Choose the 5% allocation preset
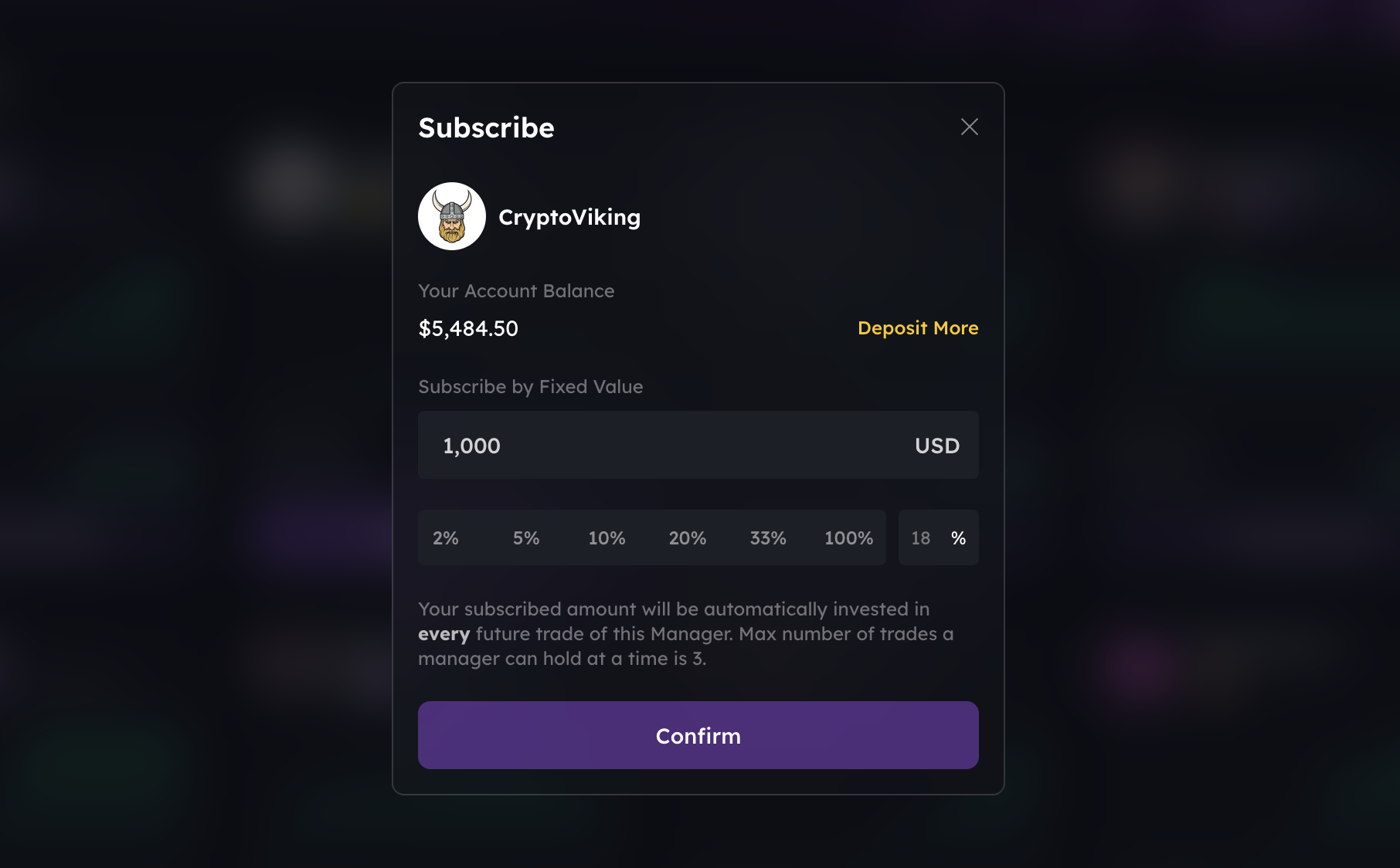Viewport: 1400px width, 868px height. [x=526, y=538]
